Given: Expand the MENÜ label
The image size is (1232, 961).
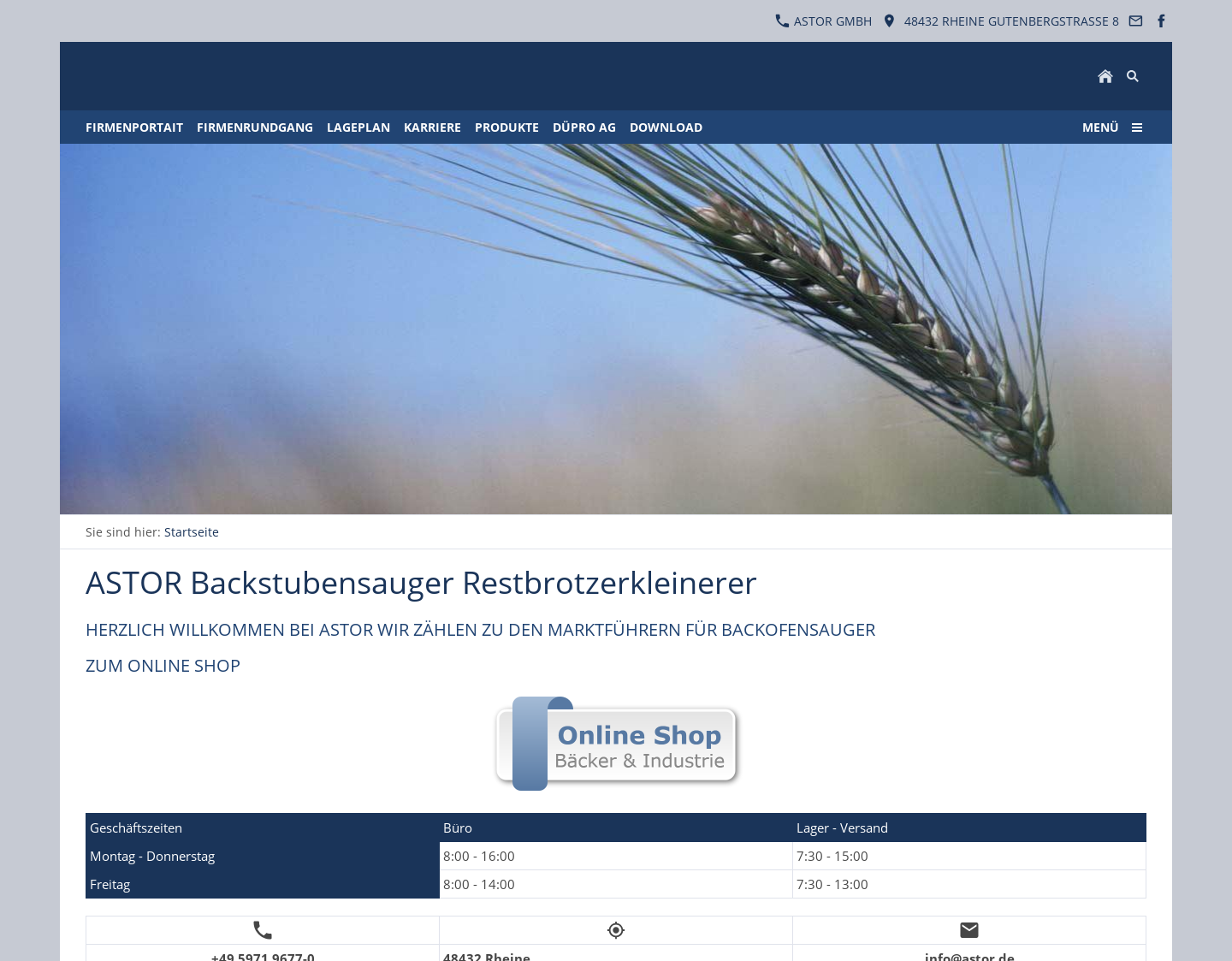Looking at the screenshot, I should 1100,128.
